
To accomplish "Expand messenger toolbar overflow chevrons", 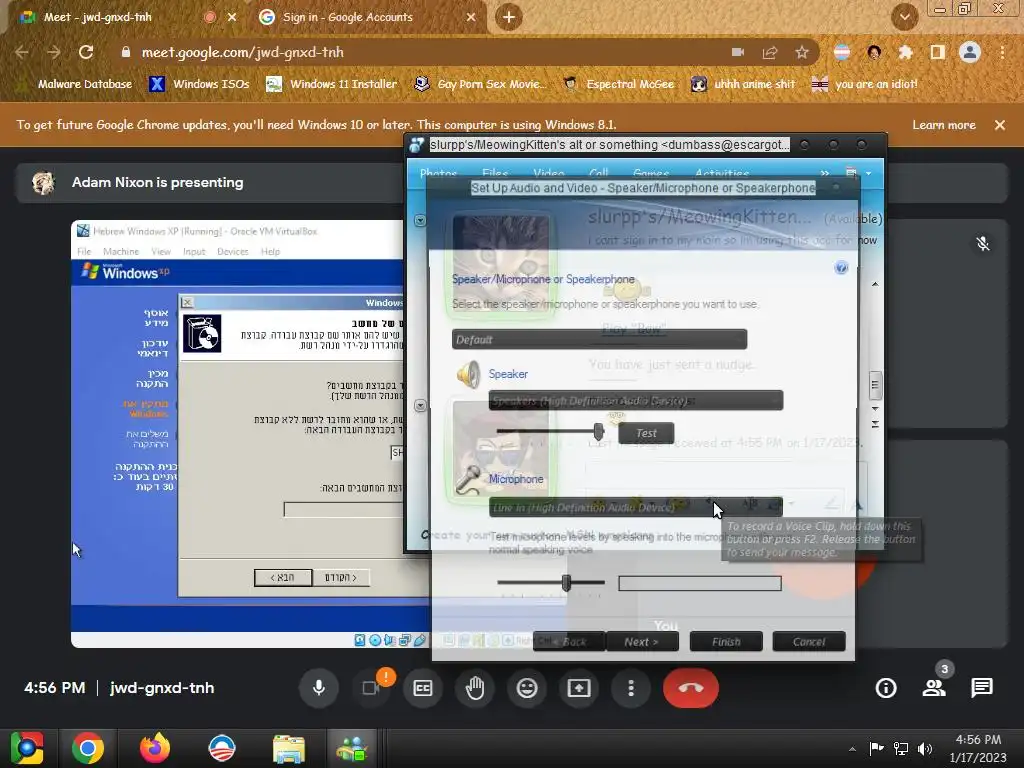I will pyautogui.click(x=825, y=173).
